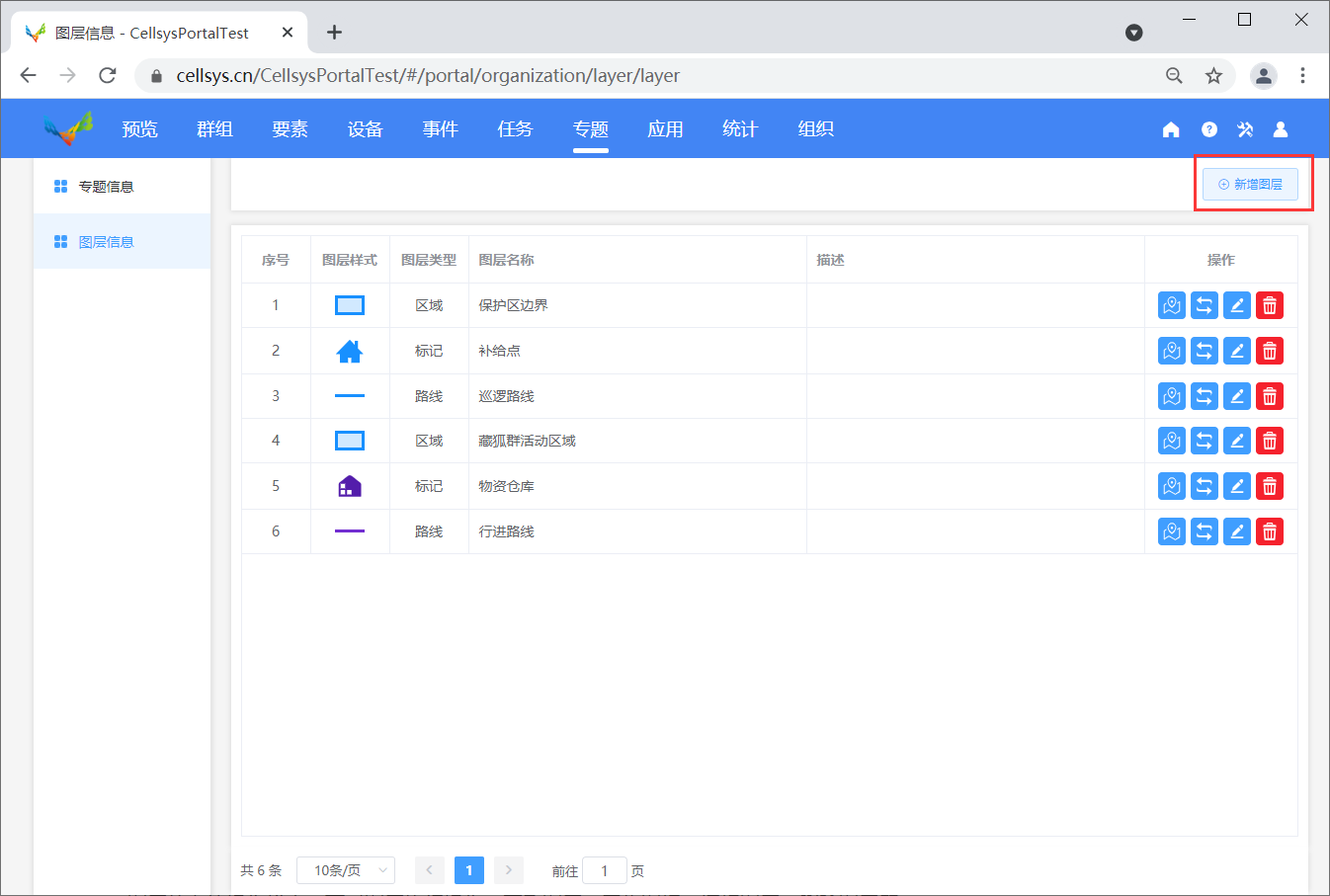This screenshot has height=896, width=1330.
Task: Open a new browser tab
Action: click(335, 33)
